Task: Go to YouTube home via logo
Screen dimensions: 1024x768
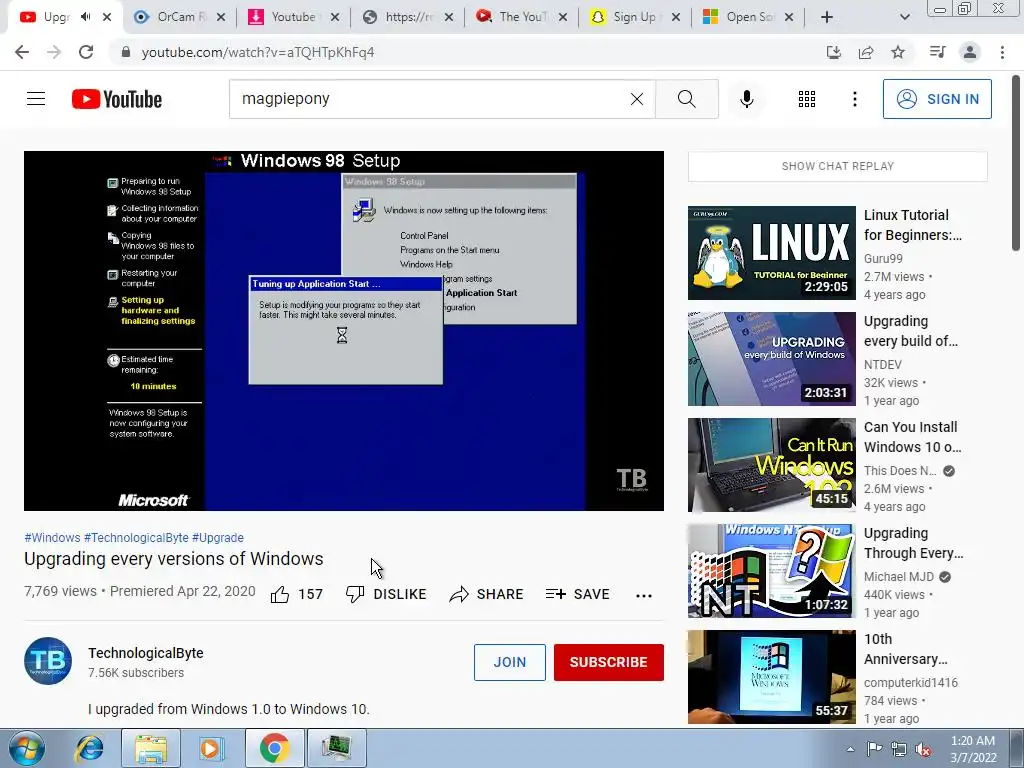Action: pyautogui.click(x=117, y=99)
